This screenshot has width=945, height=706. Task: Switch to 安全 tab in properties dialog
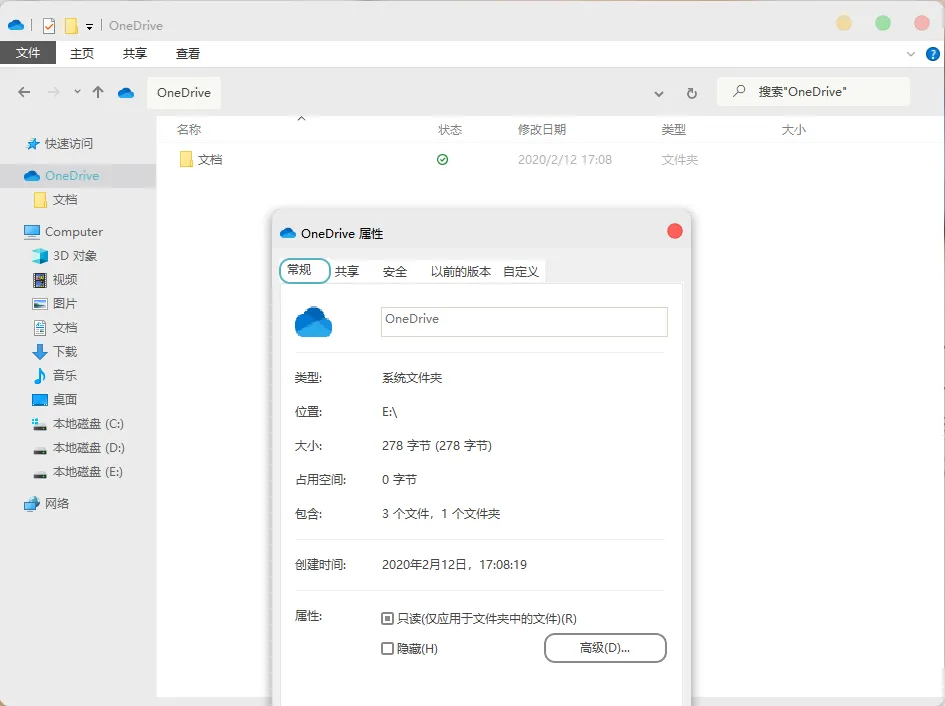[395, 271]
